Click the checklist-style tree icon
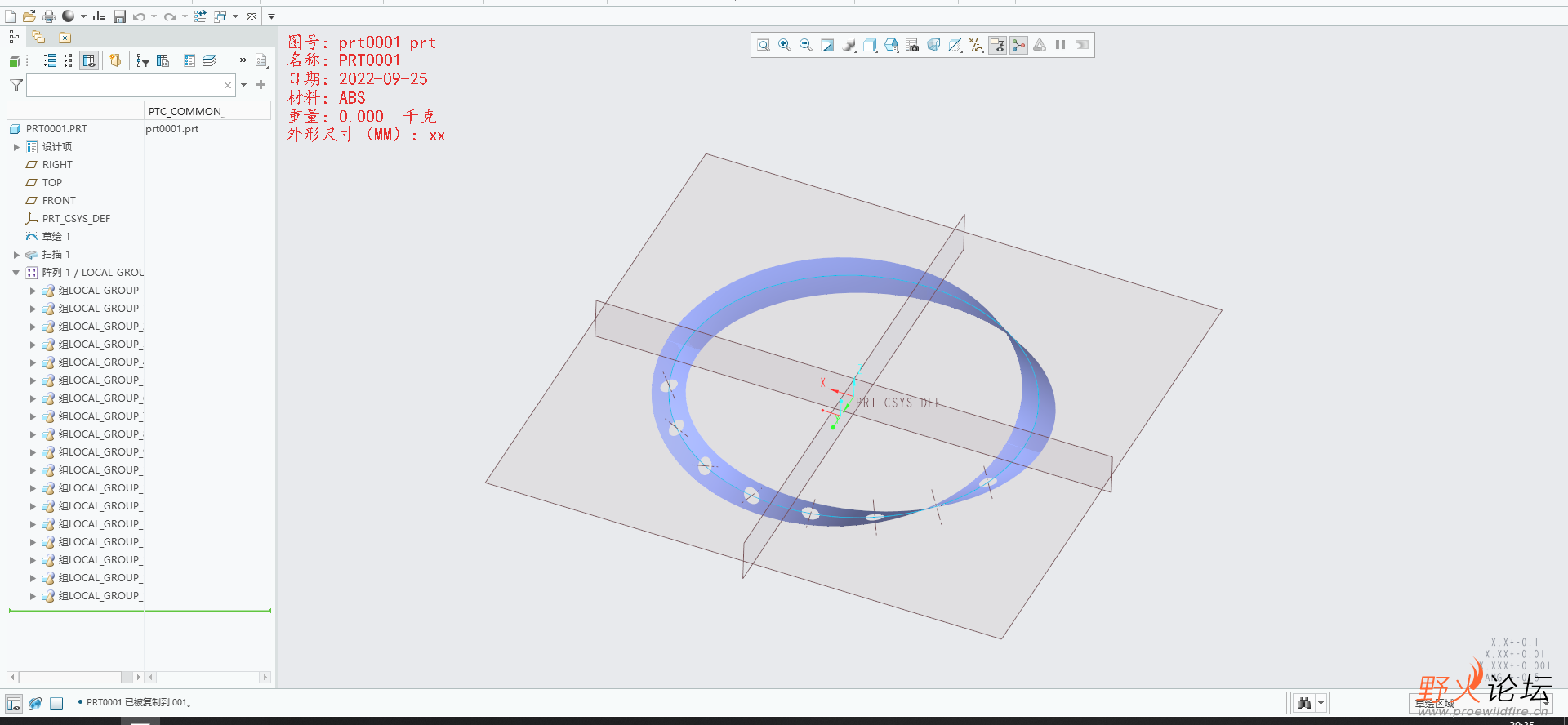This screenshot has height=725, width=1568. pos(189,60)
